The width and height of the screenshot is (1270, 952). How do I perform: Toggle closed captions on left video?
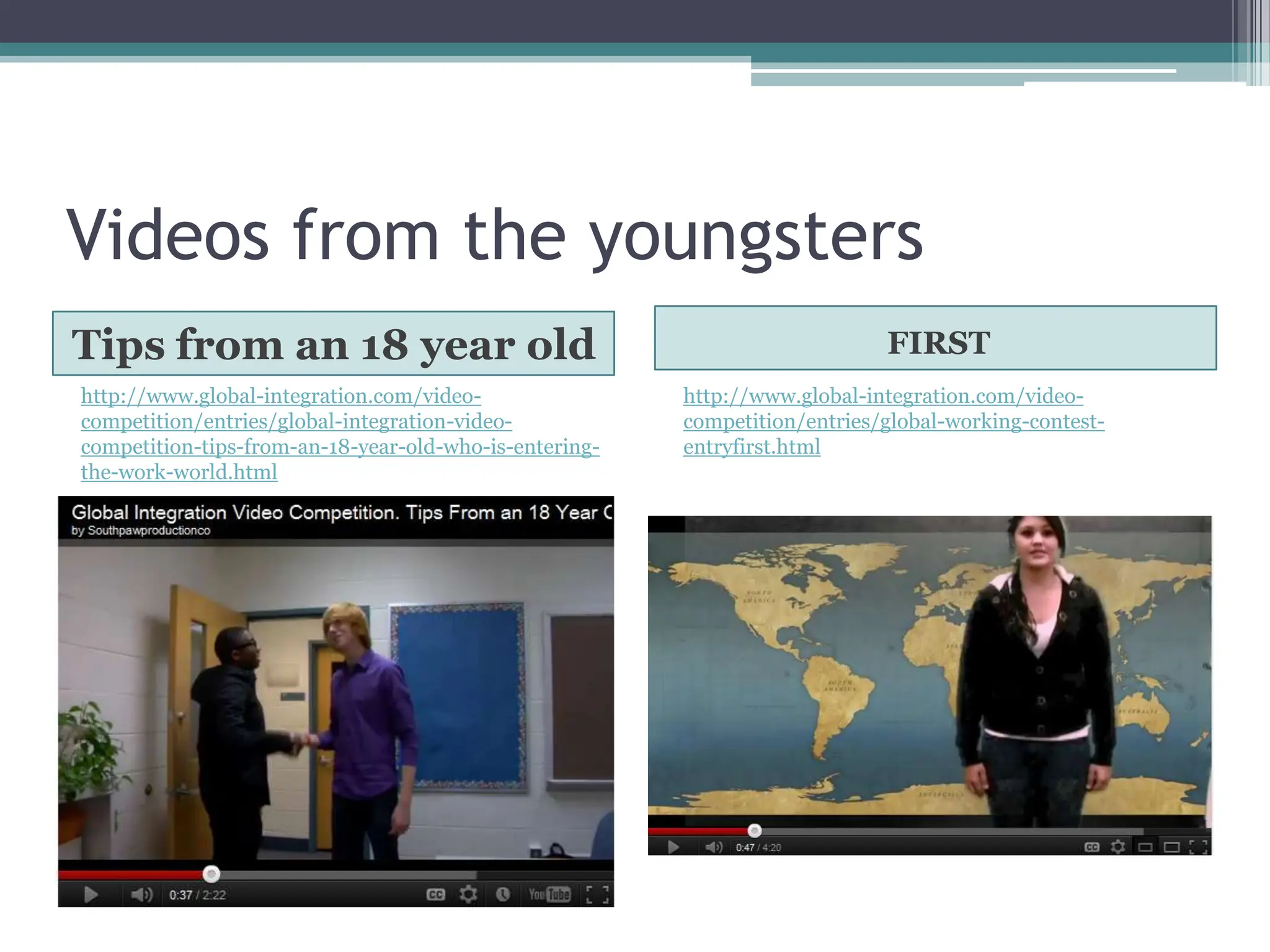pos(436,894)
